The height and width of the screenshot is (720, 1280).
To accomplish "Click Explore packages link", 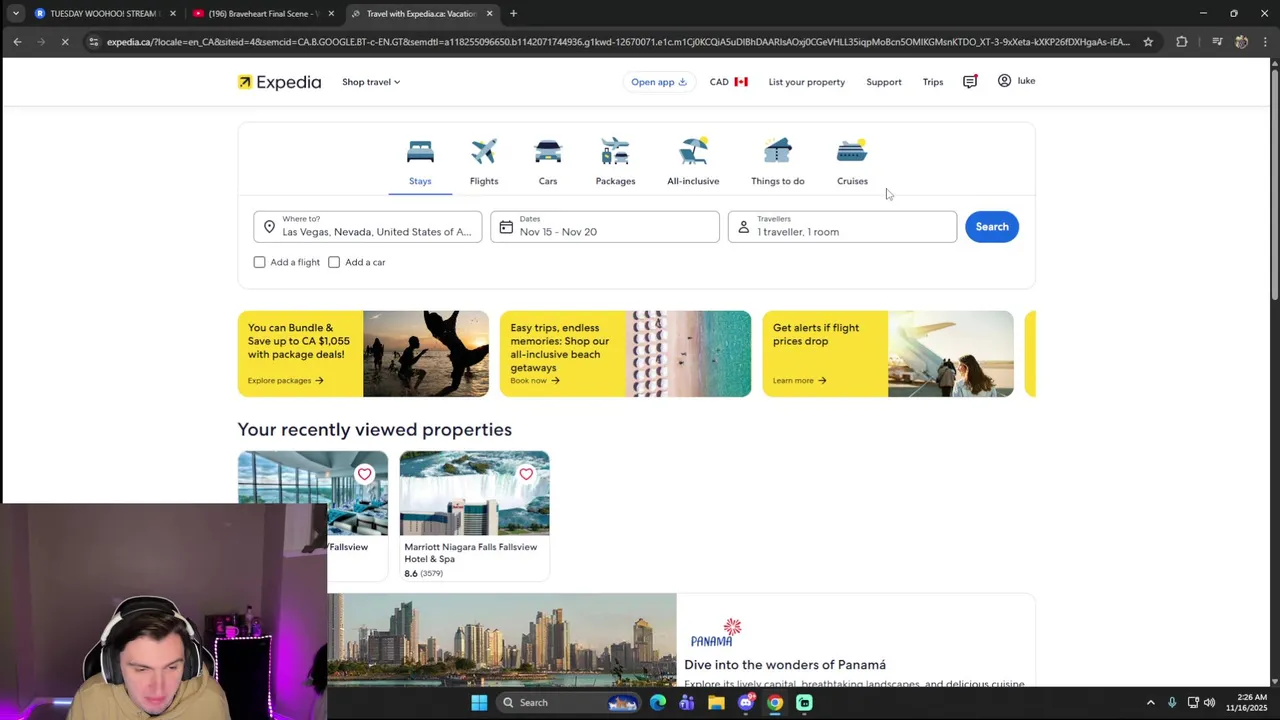I will tap(285, 380).
